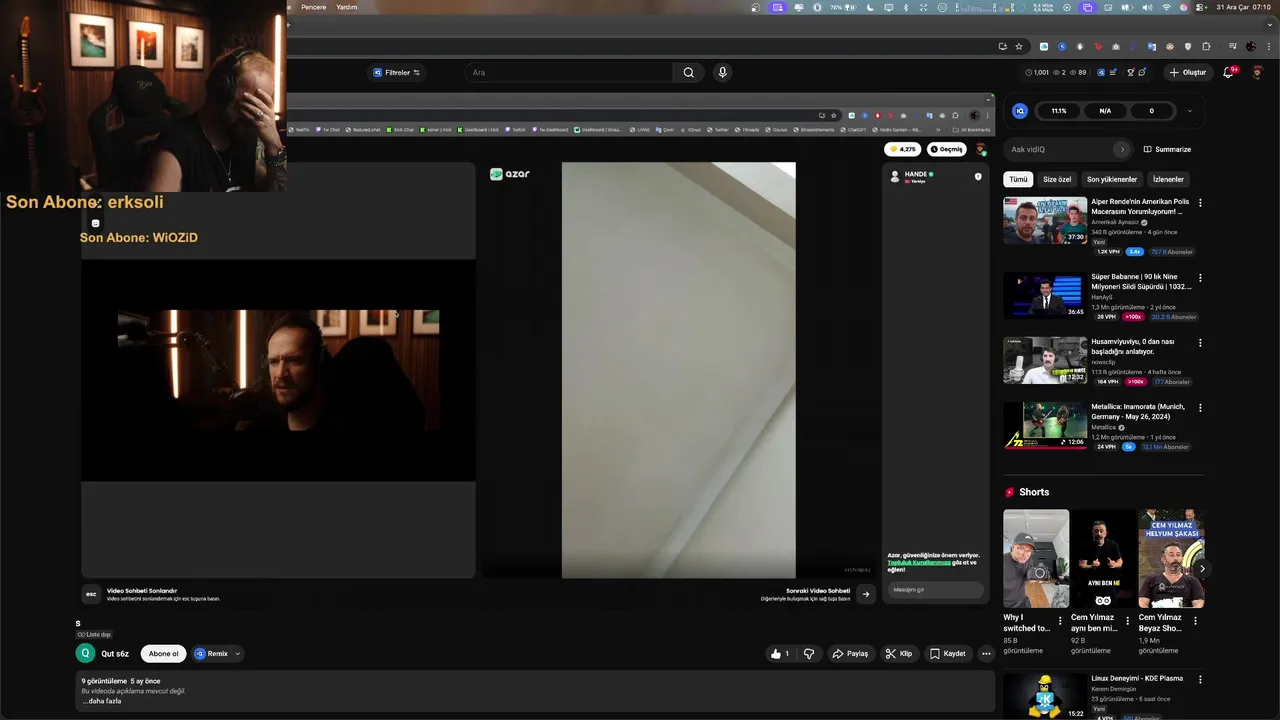Image resolution: width=1280 pixels, height=720 pixels.
Task: Open Husamviyuviyu video thumbnail
Action: point(1045,360)
